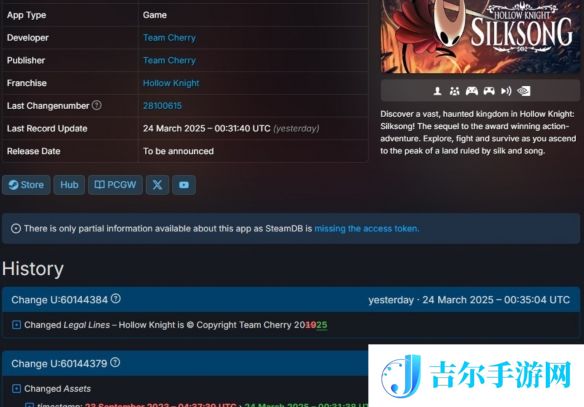Click the info icon in partial information notice

(16, 228)
